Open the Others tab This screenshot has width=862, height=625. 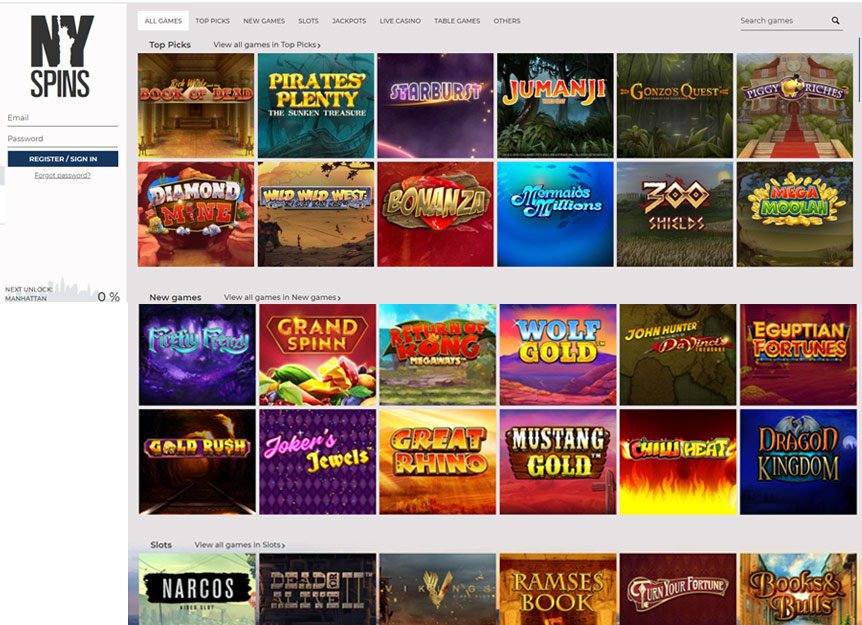(x=506, y=21)
